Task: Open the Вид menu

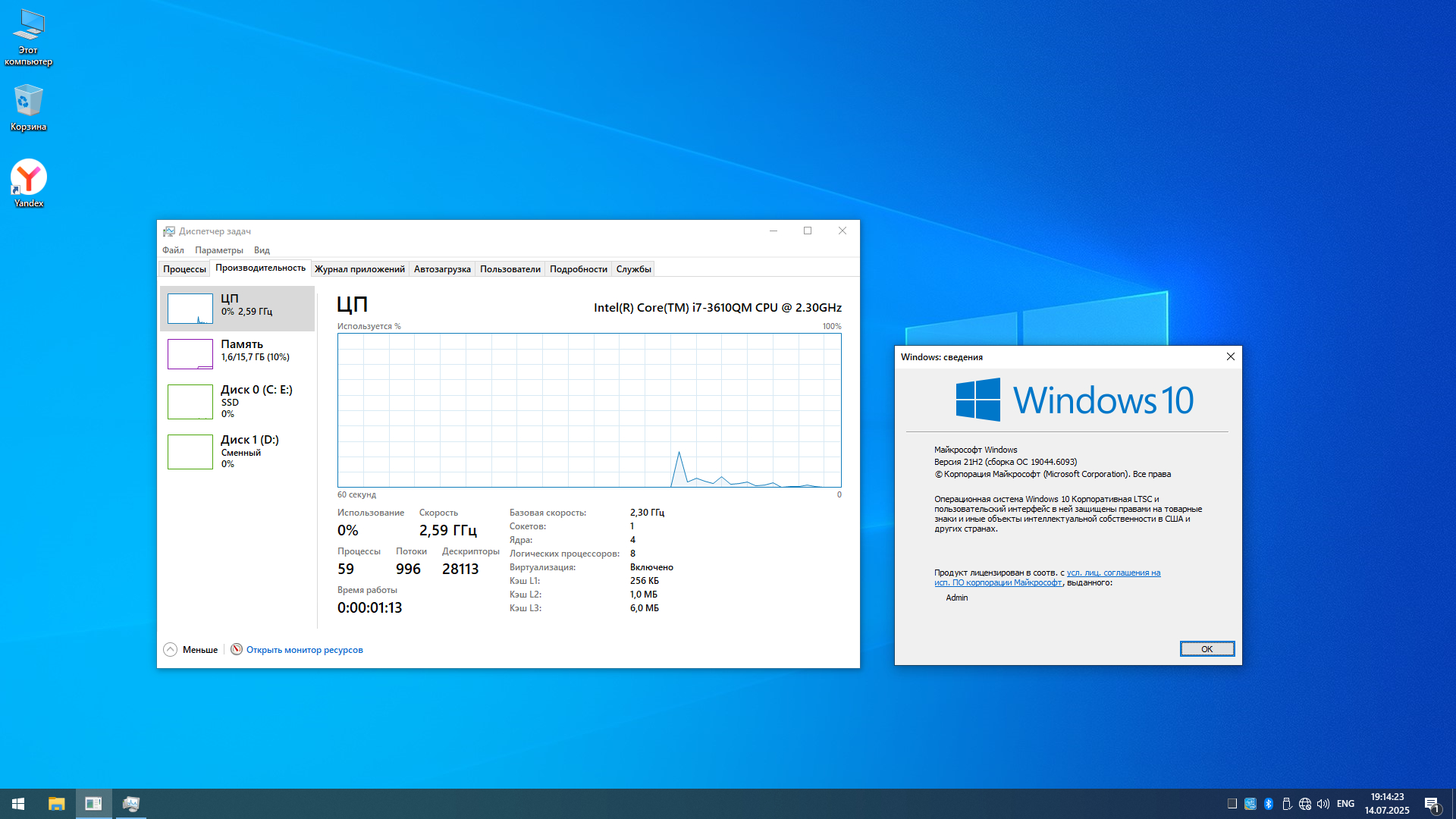Action: pos(262,250)
